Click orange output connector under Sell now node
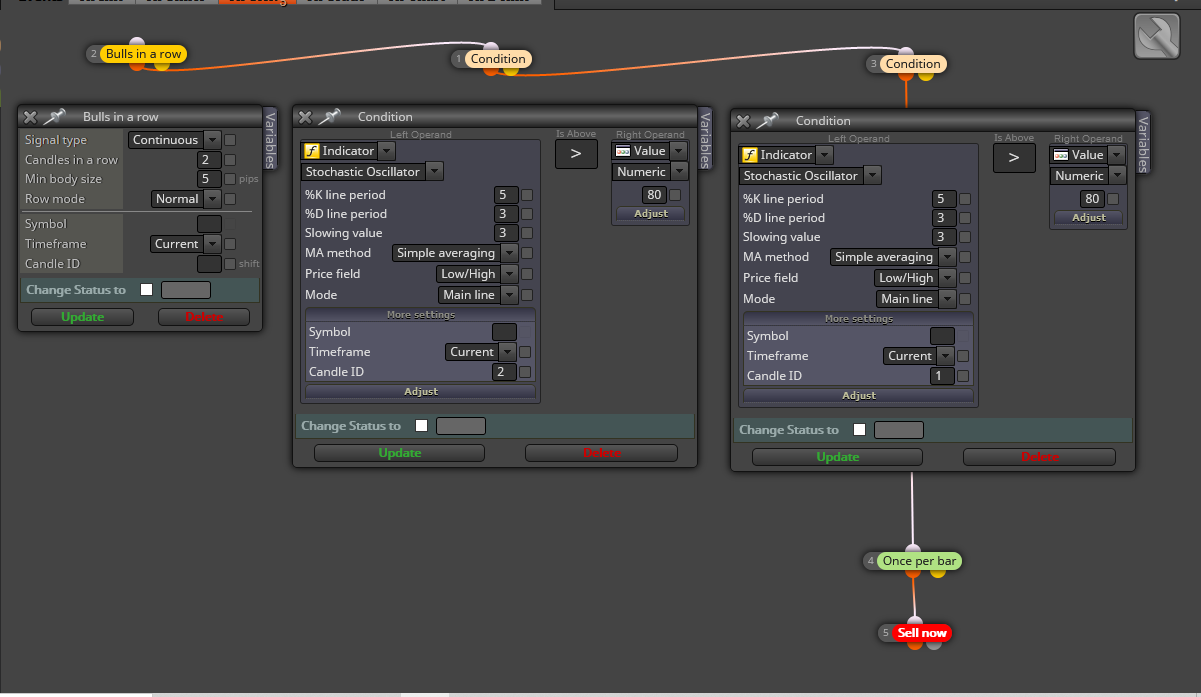1201x697 pixels. (x=914, y=644)
